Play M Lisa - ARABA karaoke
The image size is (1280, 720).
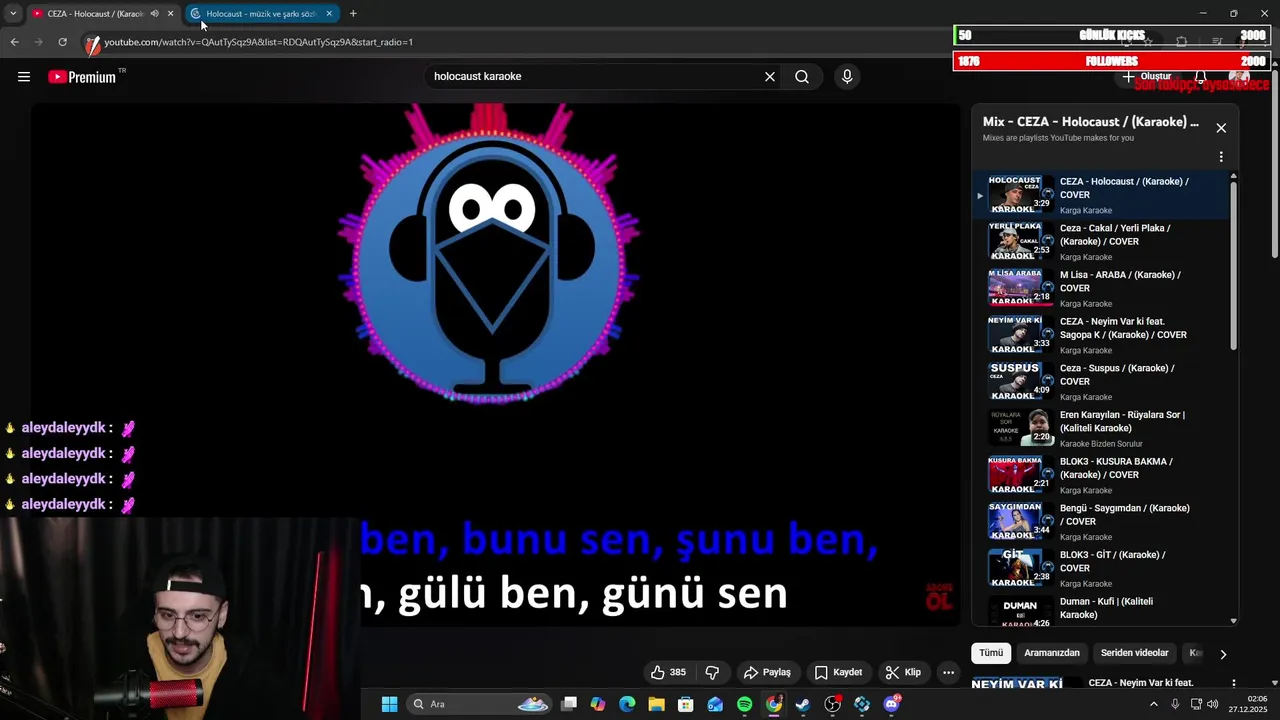1101,289
